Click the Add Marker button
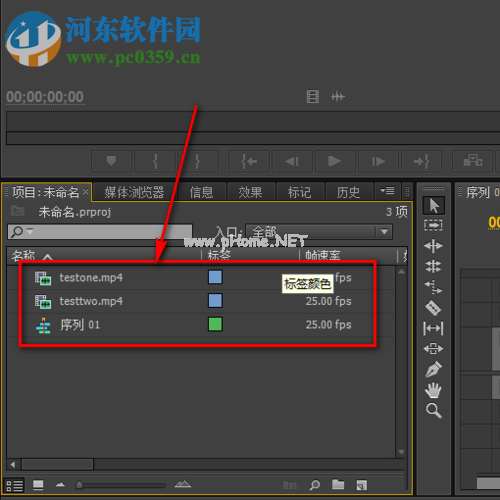 click(111, 161)
